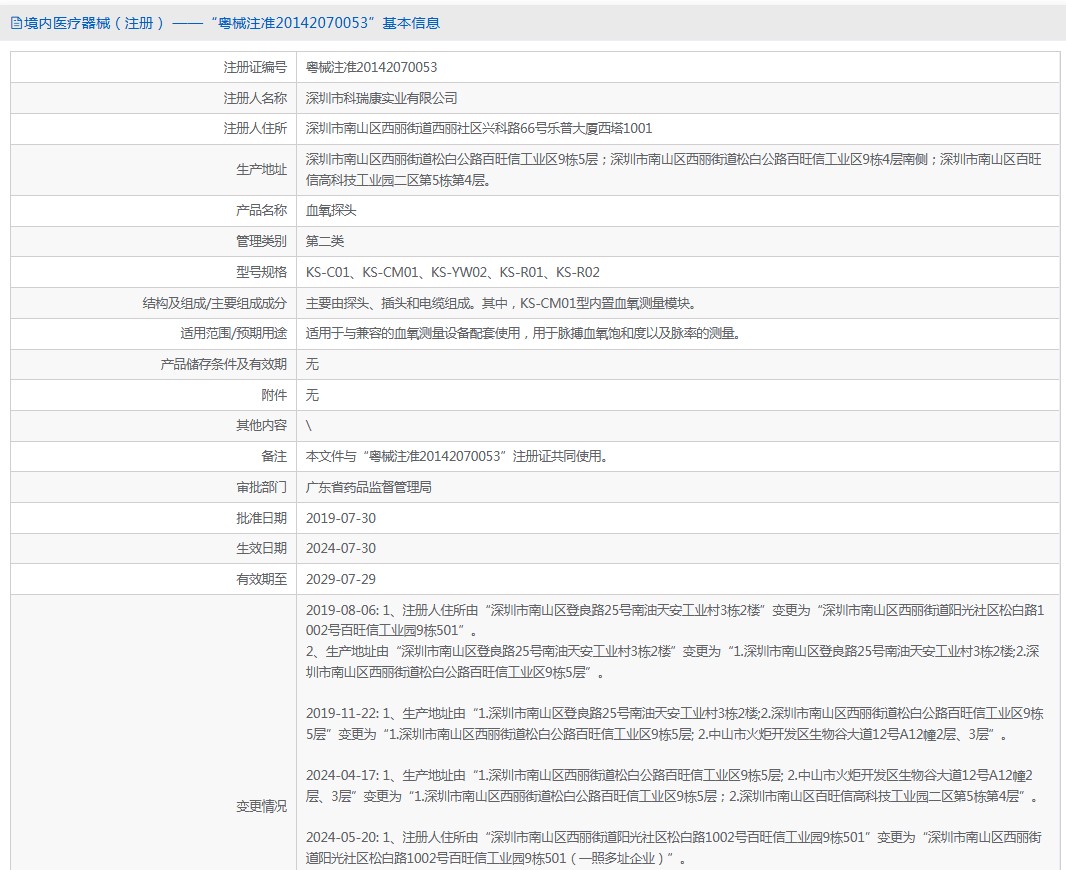The width and height of the screenshot is (1066, 870).
Task: Click the 注册人住所 label
Action: (255, 128)
